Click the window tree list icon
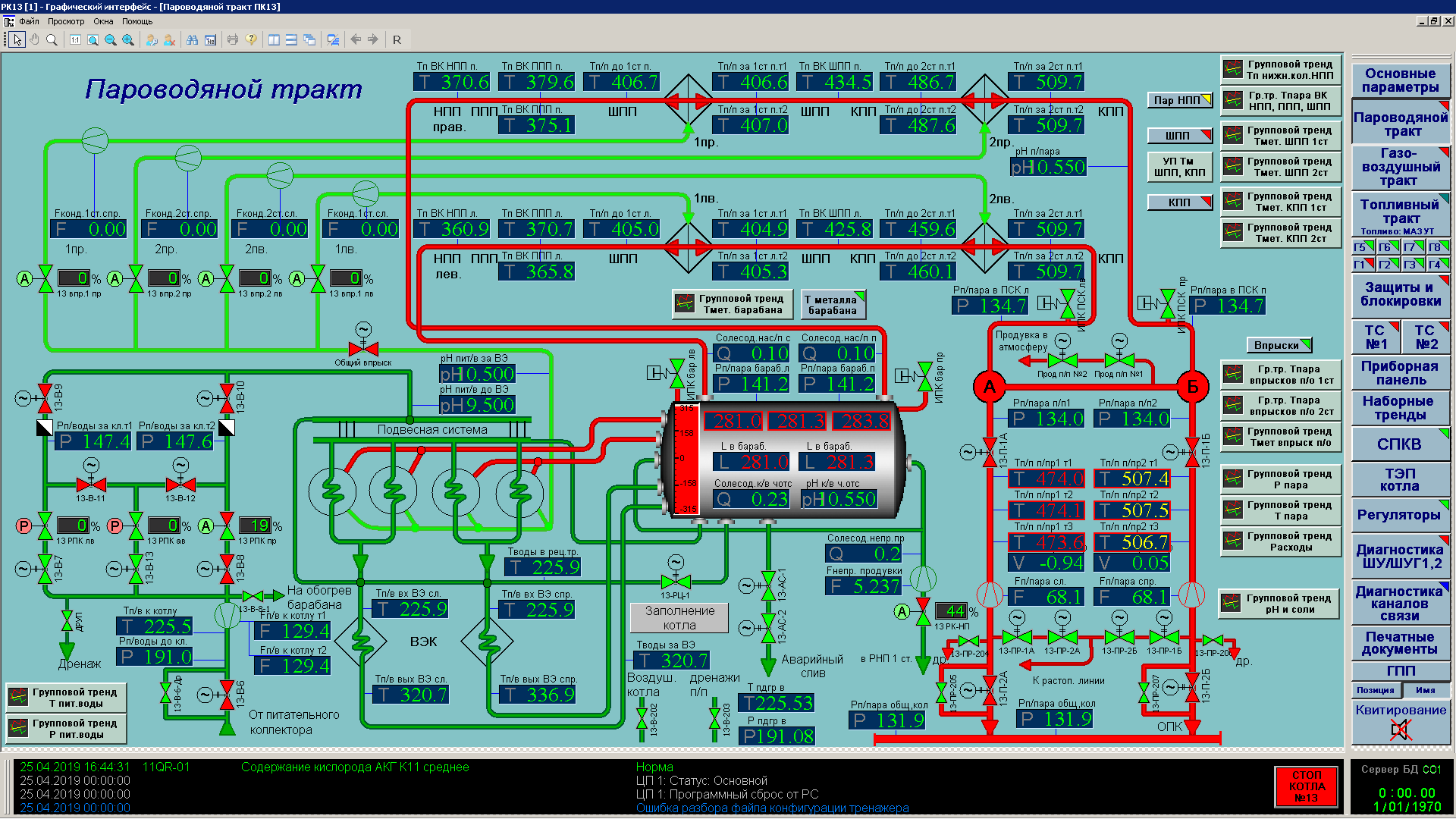This screenshot has width=1456, height=819. [333, 39]
